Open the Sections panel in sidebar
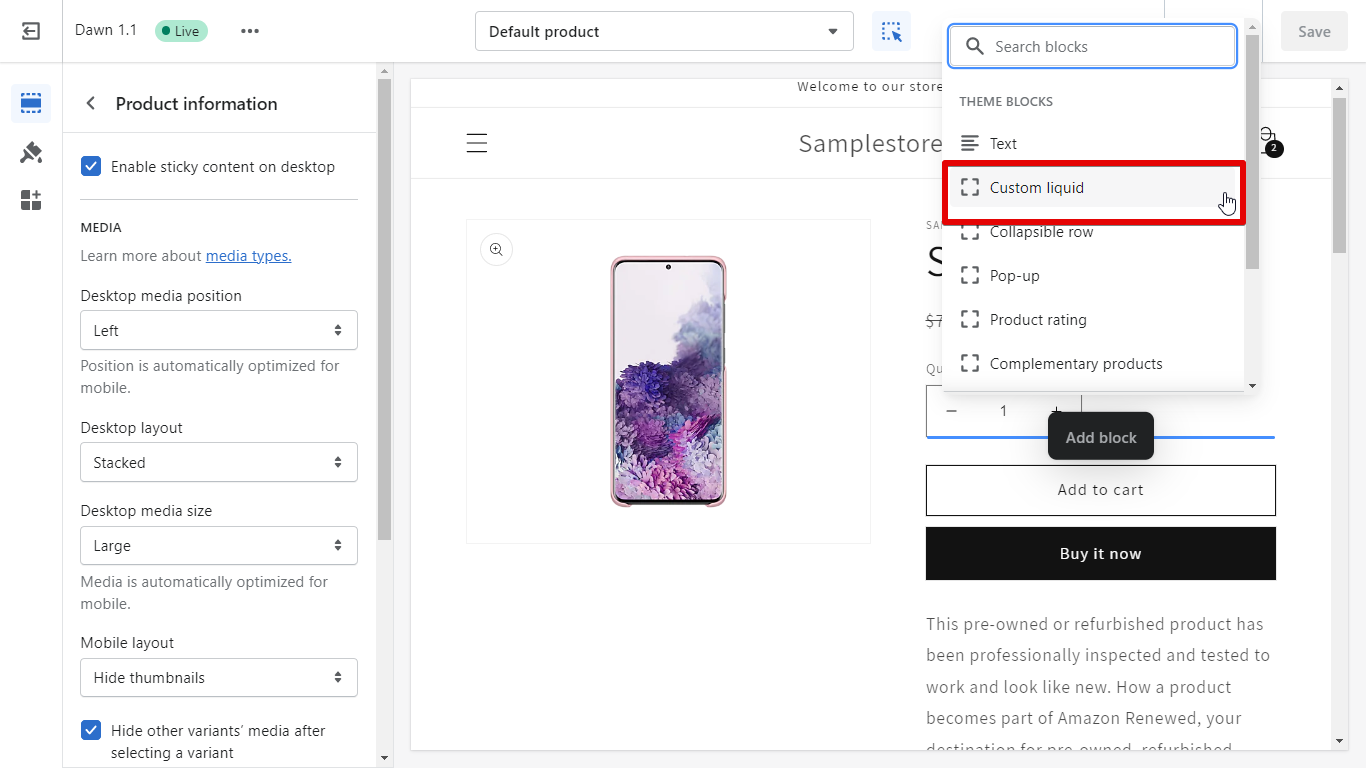The image size is (1366, 768). point(30,104)
